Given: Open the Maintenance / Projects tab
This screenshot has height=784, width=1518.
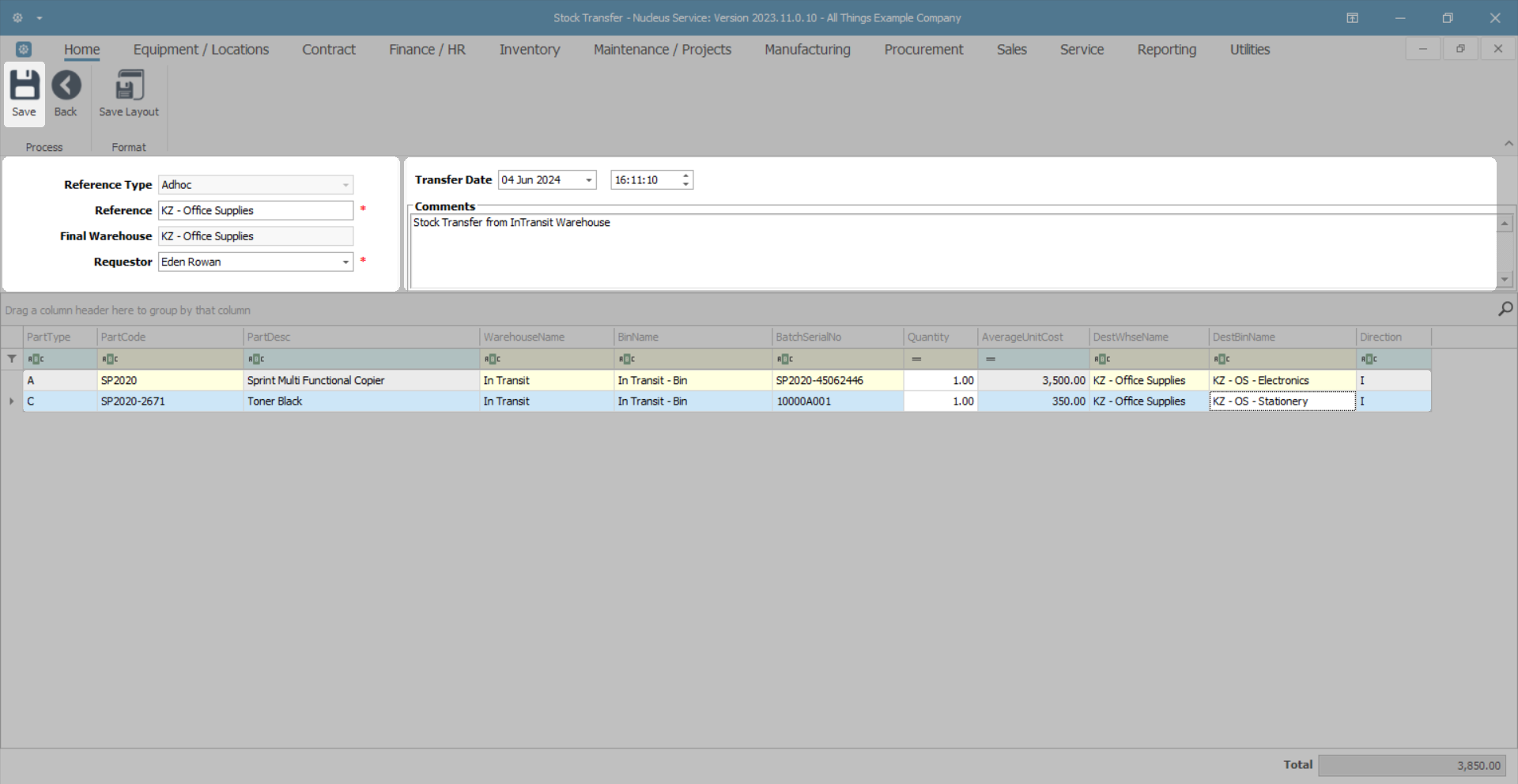Looking at the screenshot, I should coord(663,49).
